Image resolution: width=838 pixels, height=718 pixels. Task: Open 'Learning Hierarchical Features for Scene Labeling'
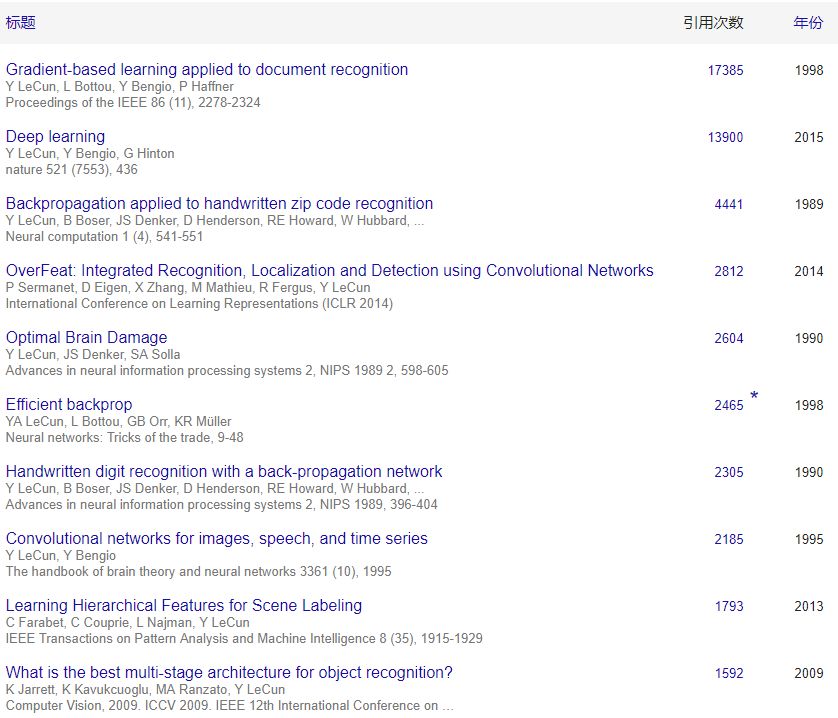[184, 606]
